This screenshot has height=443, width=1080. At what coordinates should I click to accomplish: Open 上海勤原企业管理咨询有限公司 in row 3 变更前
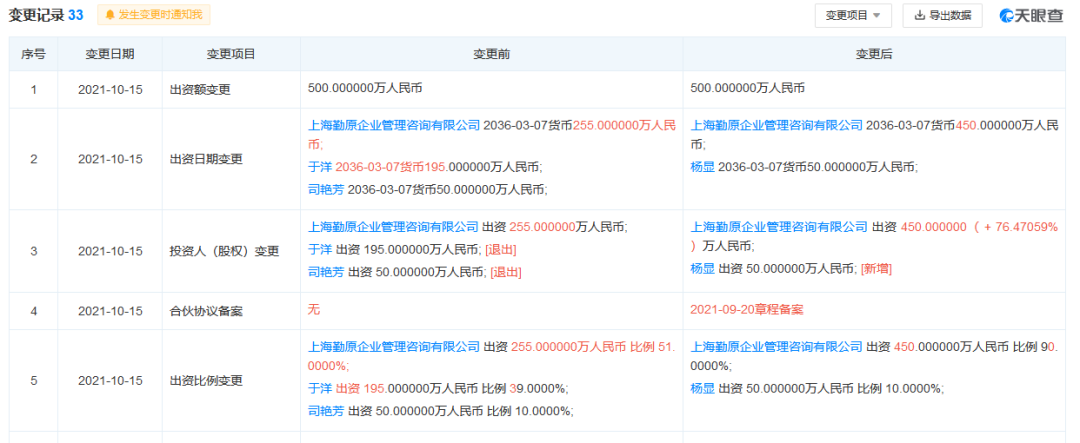(x=394, y=227)
